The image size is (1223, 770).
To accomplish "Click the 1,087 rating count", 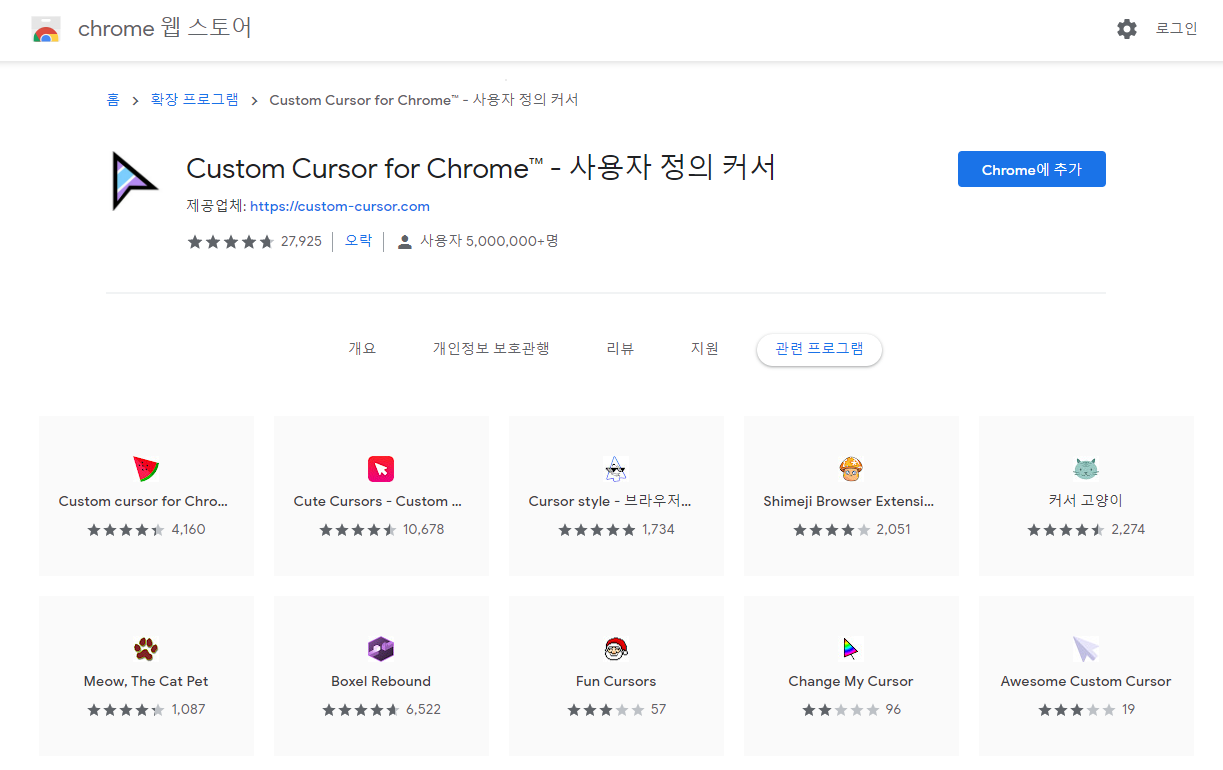I will [189, 710].
